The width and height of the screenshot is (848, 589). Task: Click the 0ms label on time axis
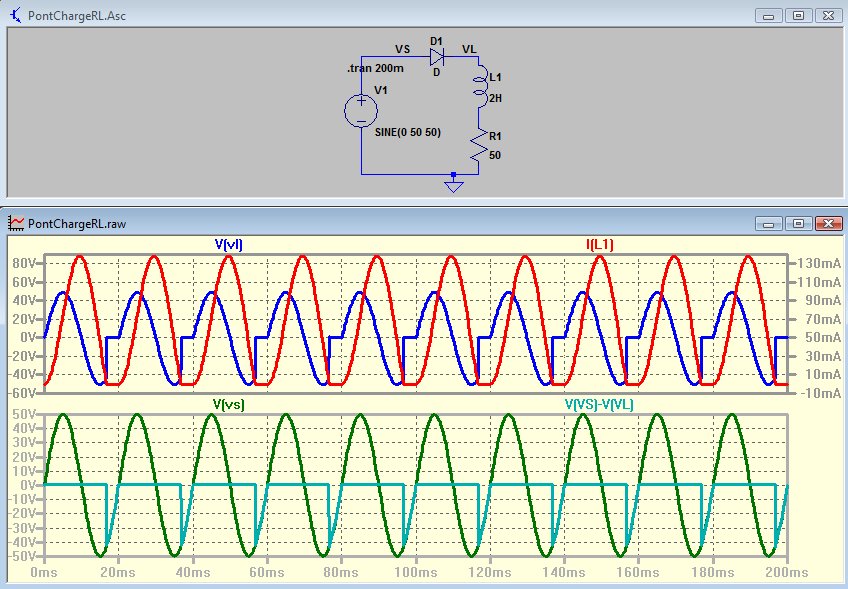[x=44, y=573]
